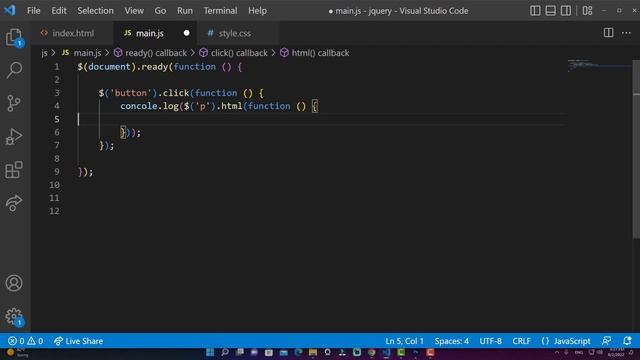Open the Live Share activity bar icon
640x360 pixels.
click(14, 203)
